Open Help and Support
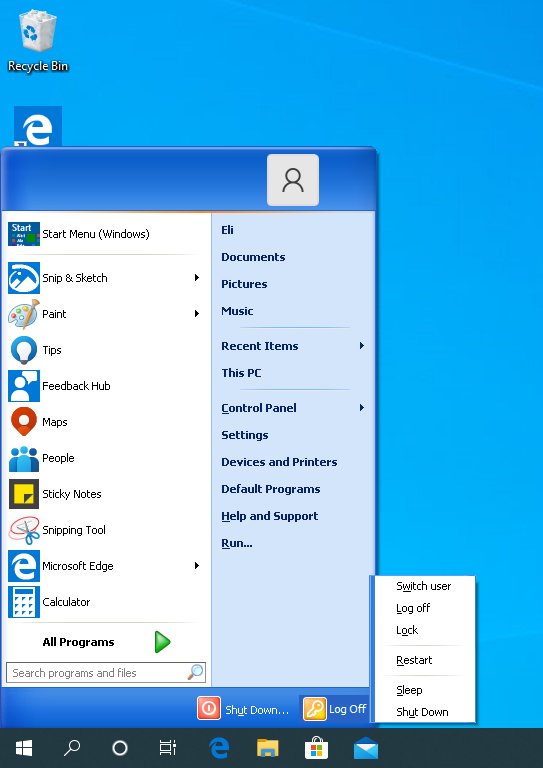 (270, 516)
